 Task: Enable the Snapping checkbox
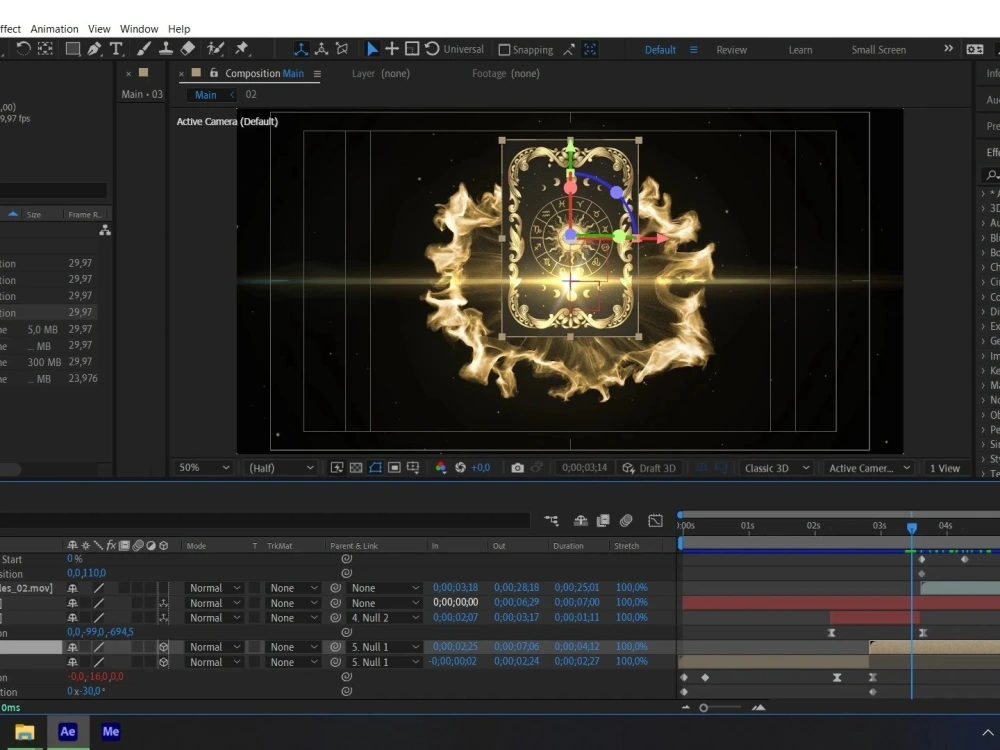pos(504,50)
